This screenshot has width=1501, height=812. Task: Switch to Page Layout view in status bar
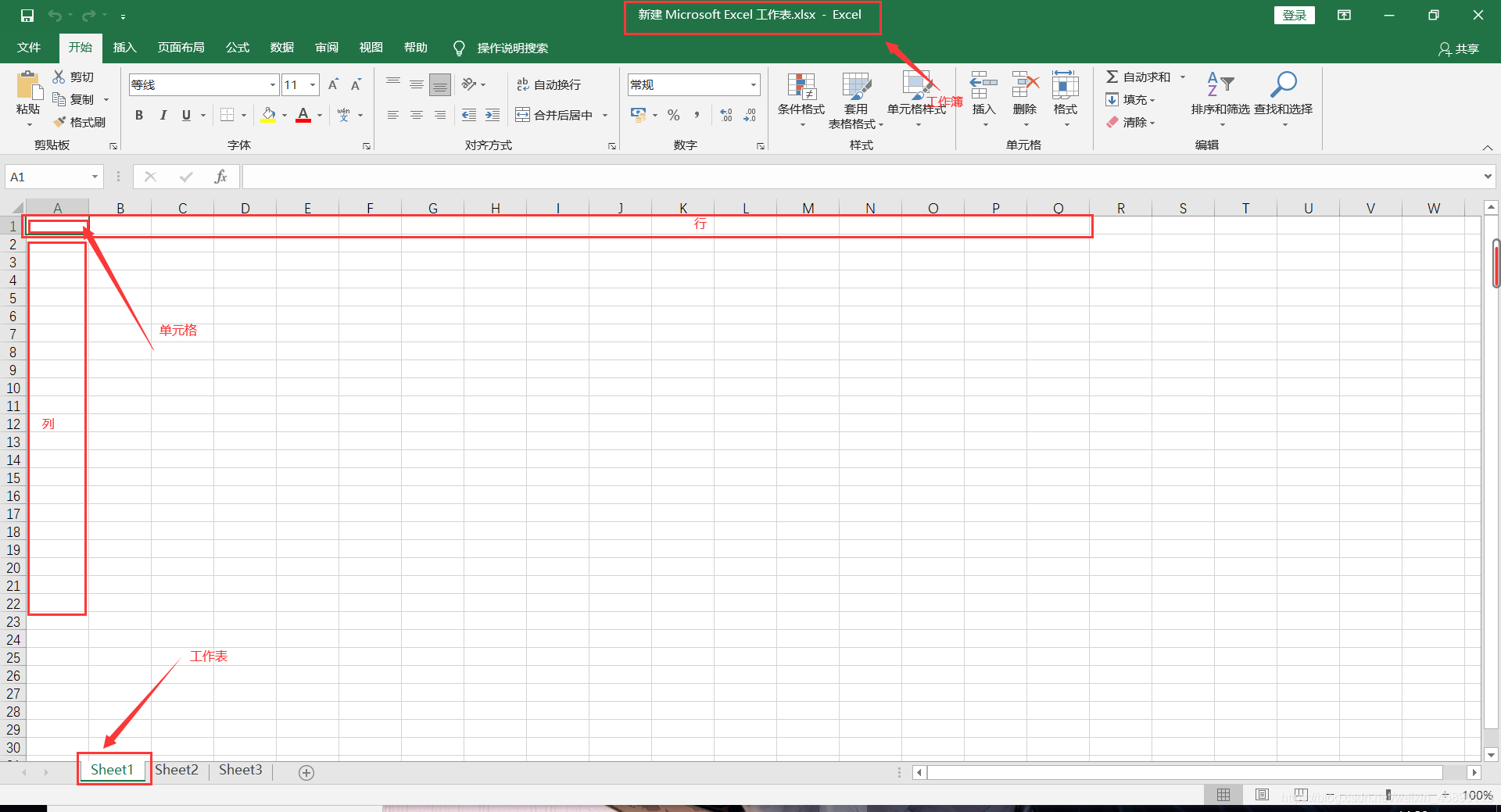coord(1262,795)
